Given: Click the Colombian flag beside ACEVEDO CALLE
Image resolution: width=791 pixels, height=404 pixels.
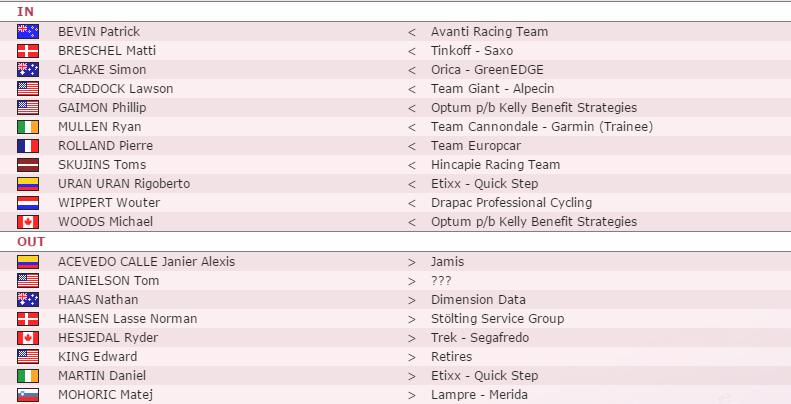Looking at the screenshot, I should click(28, 262).
